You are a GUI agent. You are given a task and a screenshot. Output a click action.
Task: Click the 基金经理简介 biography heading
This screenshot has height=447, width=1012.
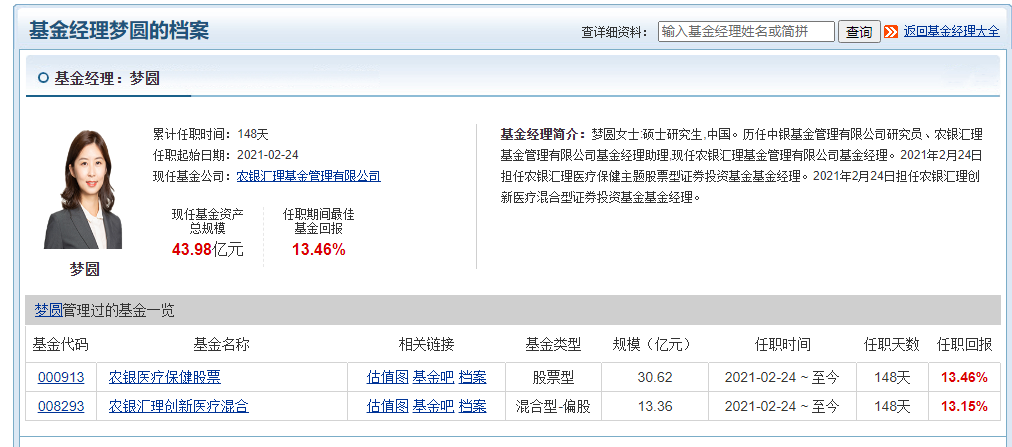(543, 134)
